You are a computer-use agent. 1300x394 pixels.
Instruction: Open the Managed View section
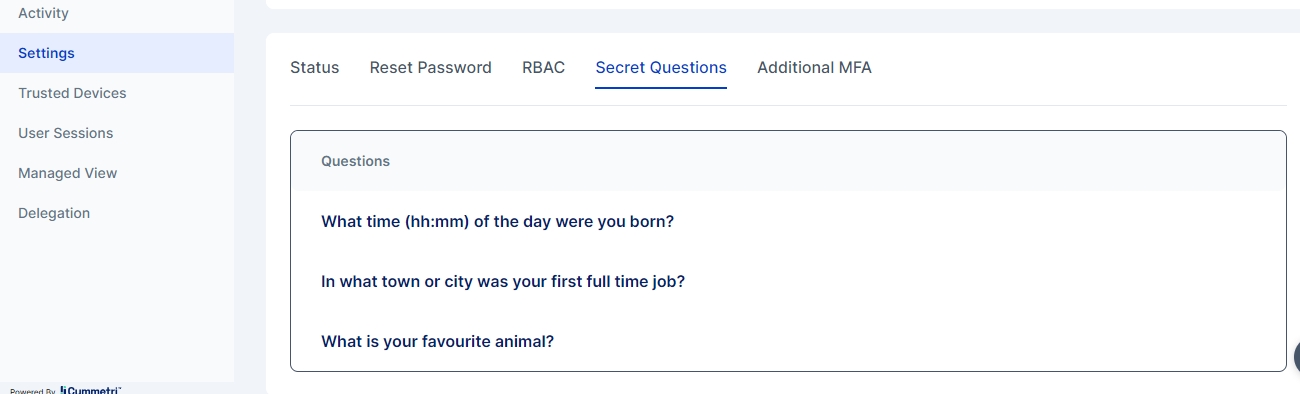click(x=67, y=173)
